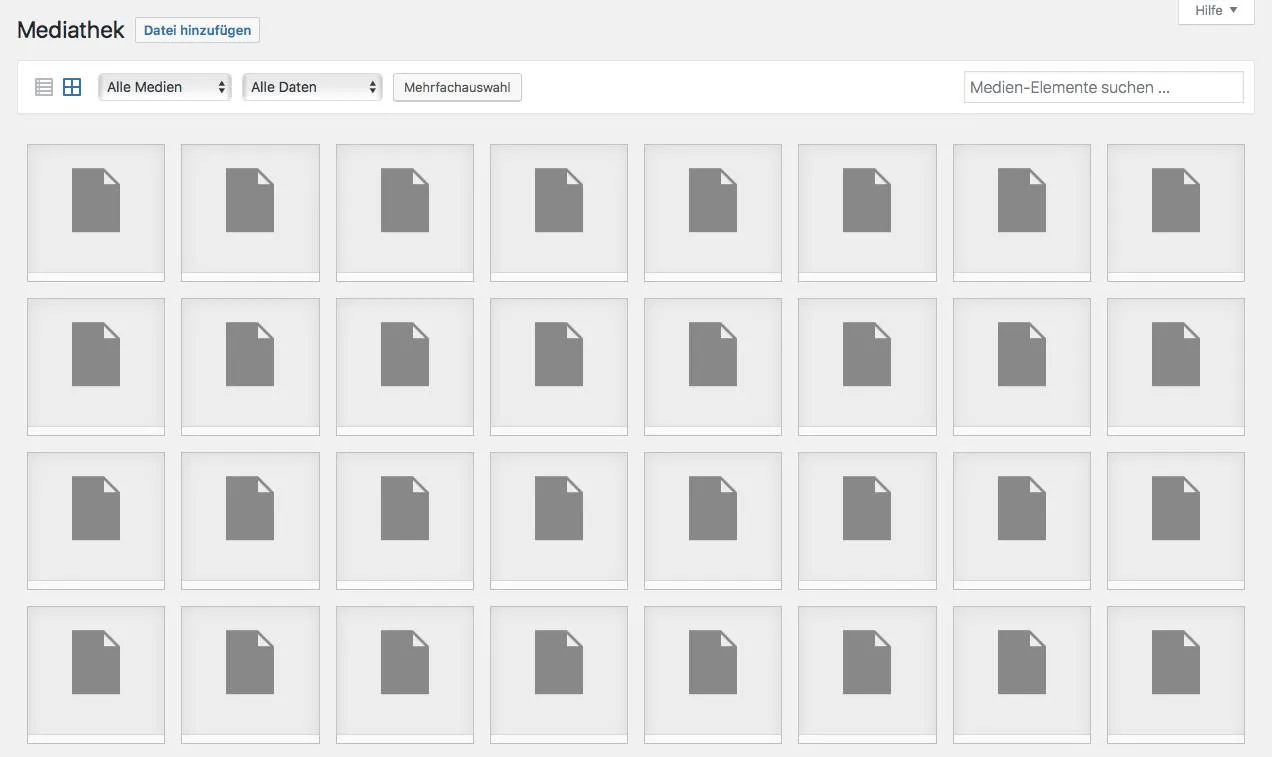Image resolution: width=1272 pixels, height=757 pixels.
Task: Select last file icon in top row
Action: tap(1176, 213)
